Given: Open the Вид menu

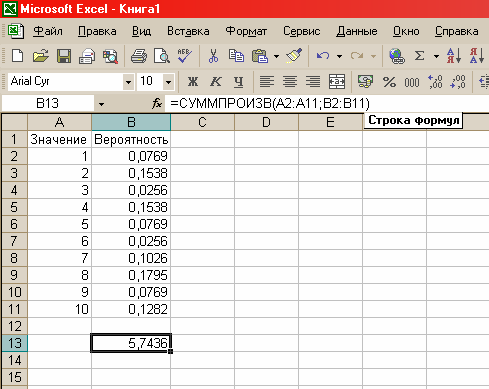Looking at the screenshot, I should pos(141,31).
